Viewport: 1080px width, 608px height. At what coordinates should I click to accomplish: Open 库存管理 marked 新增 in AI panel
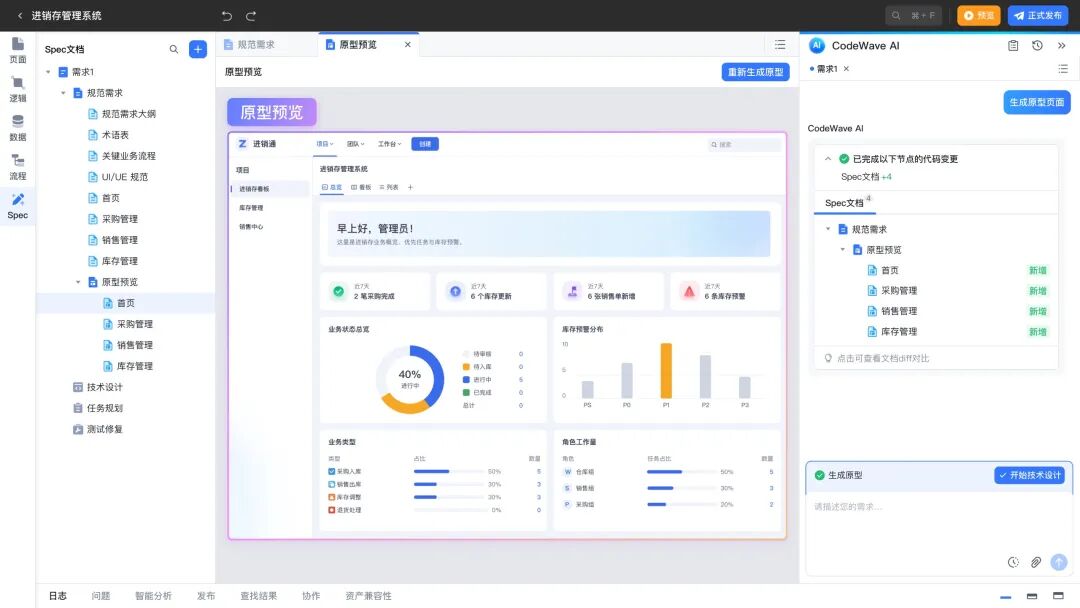[899, 331]
